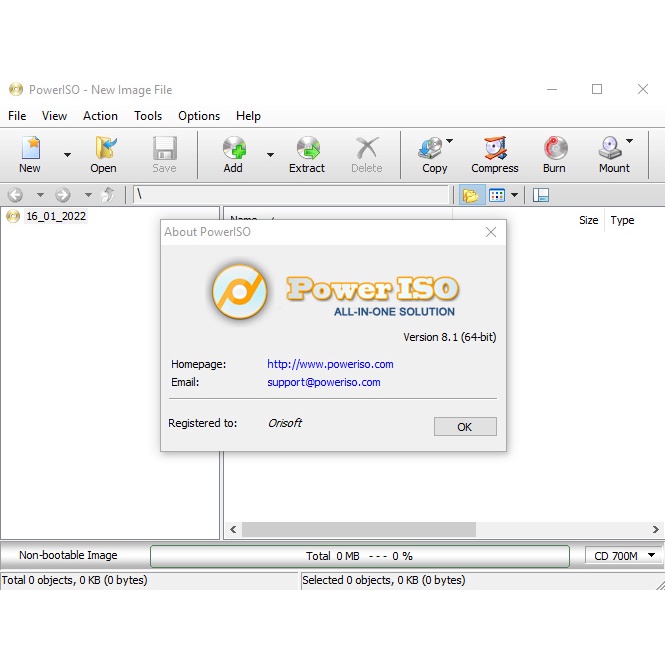The image size is (665, 665).
Task: Open the Tools menu
Action: [148, 116]
